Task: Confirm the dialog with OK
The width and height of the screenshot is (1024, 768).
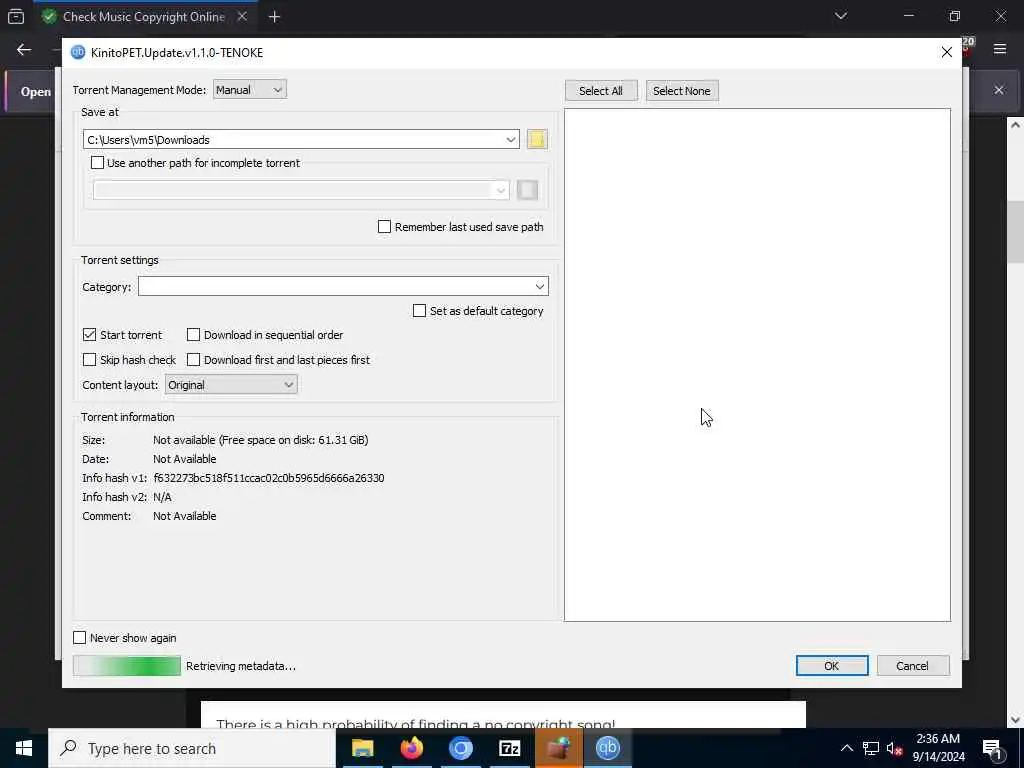Action: [831, 665]
